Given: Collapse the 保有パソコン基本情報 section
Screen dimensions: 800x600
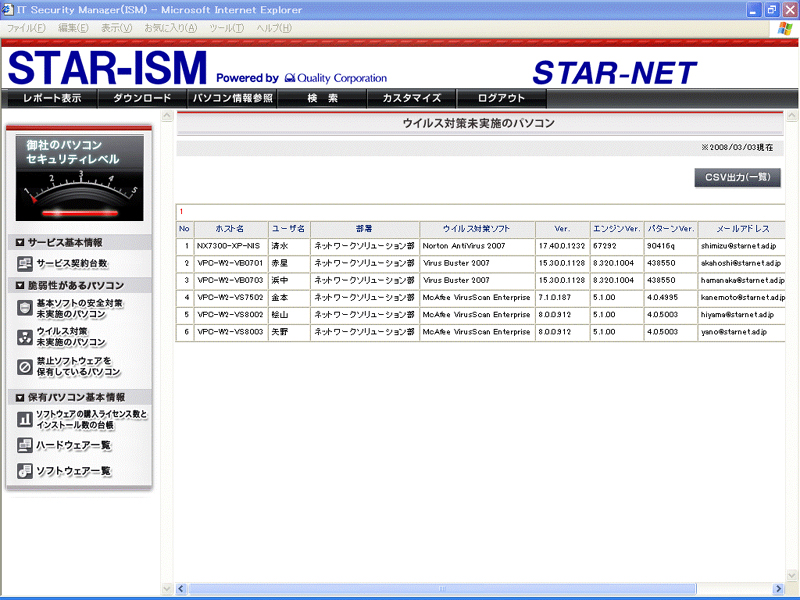Looking at the screenshot, I should pos(20,397).
